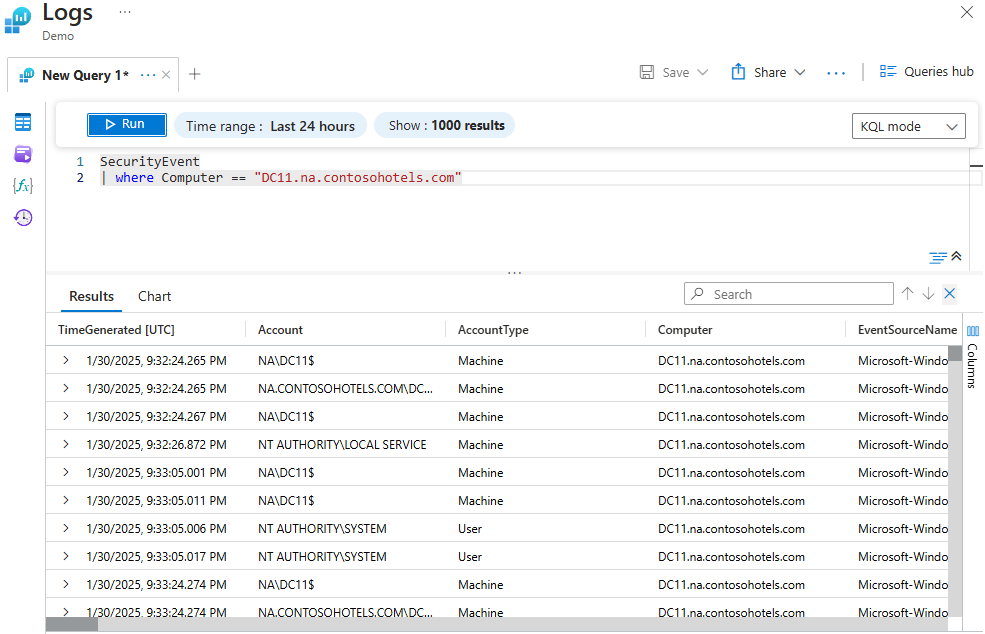Screen dimensions: 985x634
Task: Sort by EventSourceName column header
Action: coord(907,330)
